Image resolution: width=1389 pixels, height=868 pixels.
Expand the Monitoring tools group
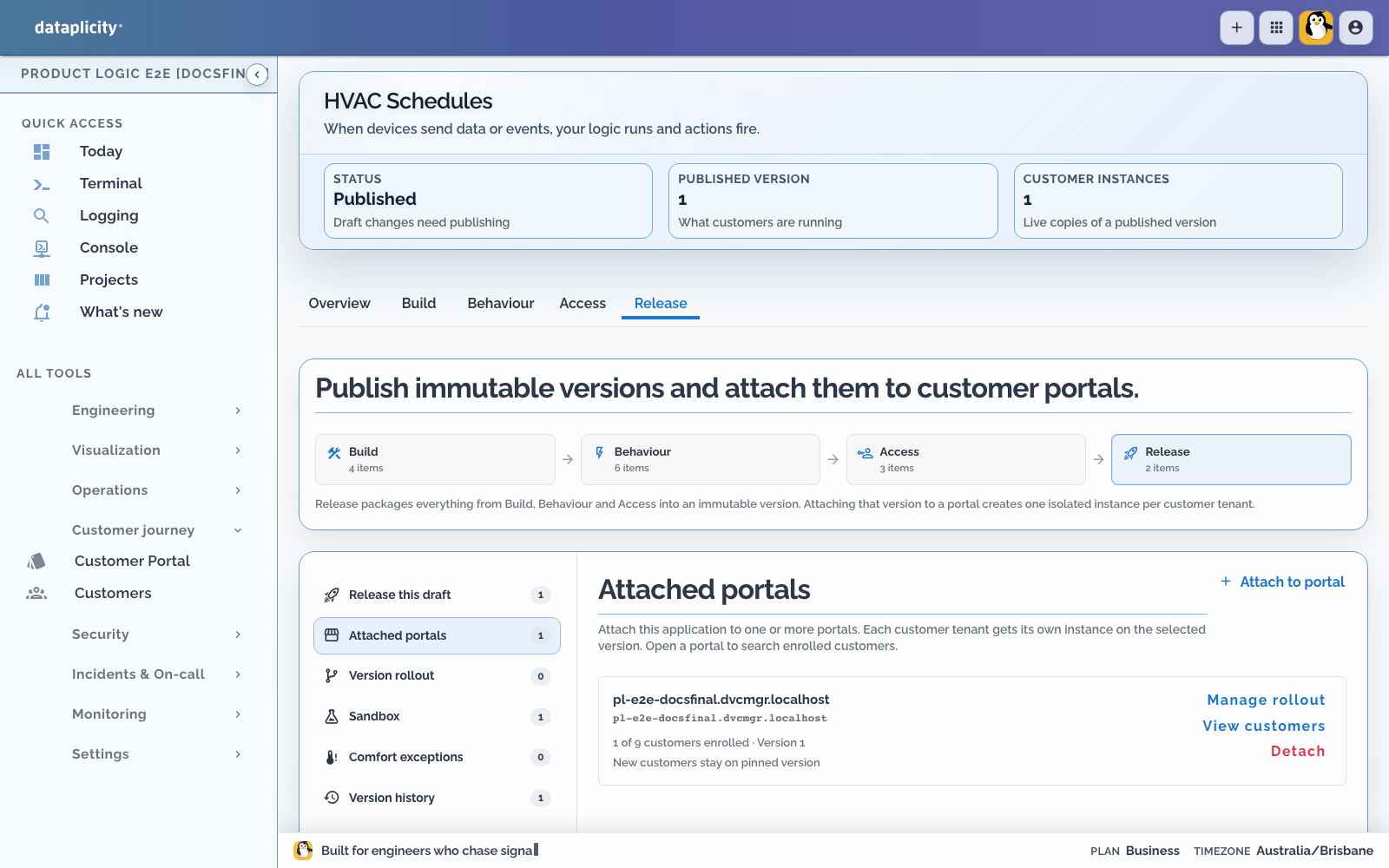(156, 714)
